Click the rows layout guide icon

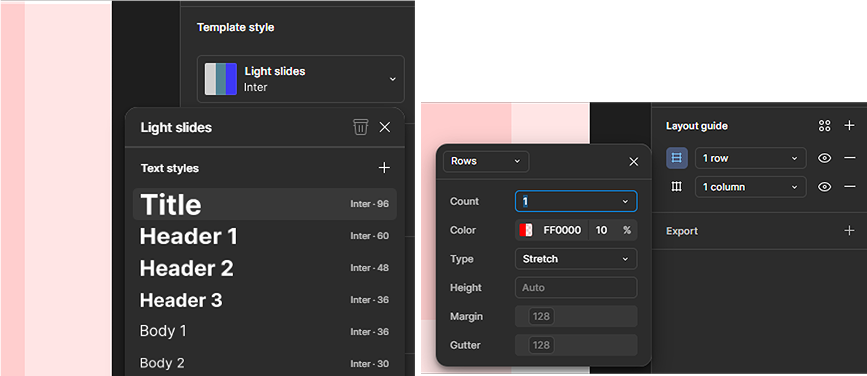677,158
